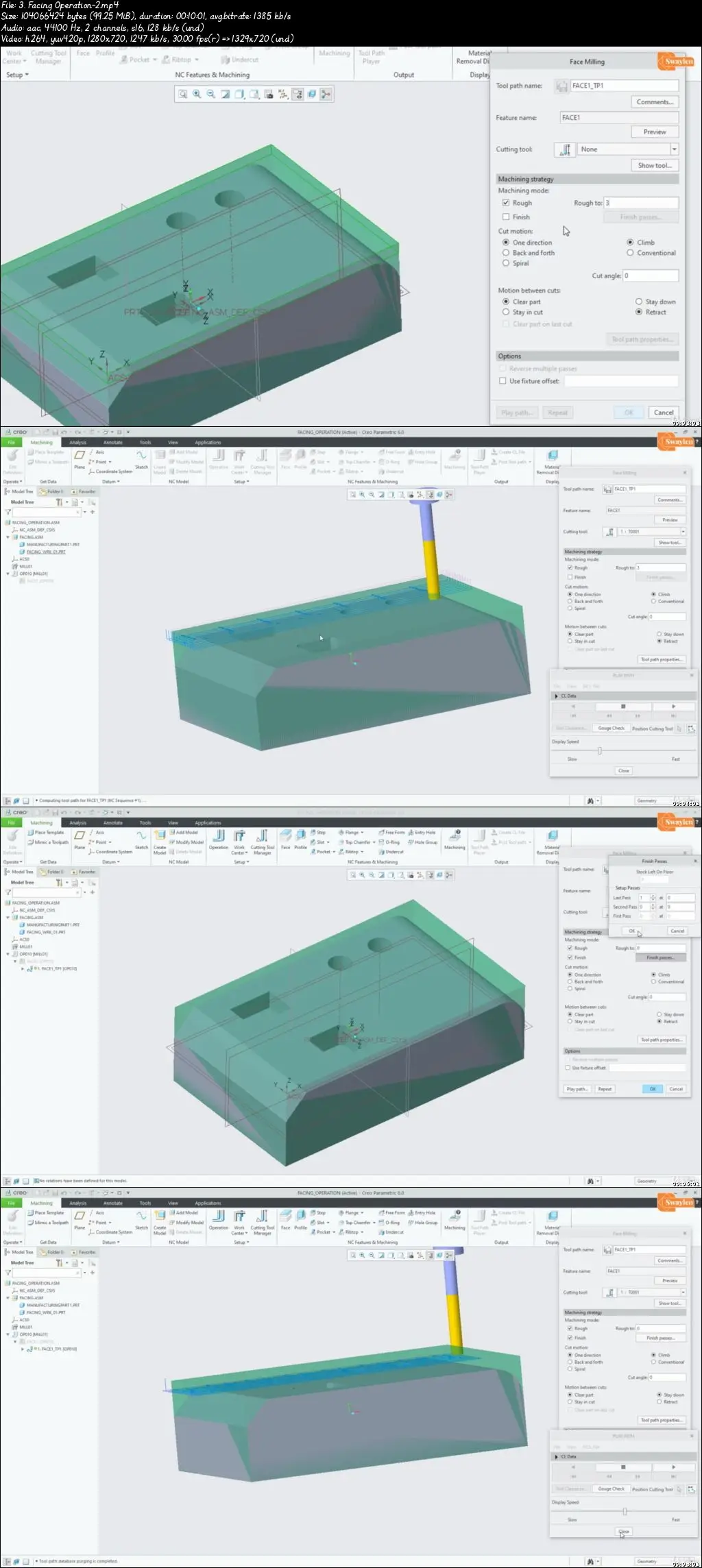Open the Sketch tool in the third frame
702x1568 pixels.
141,840
